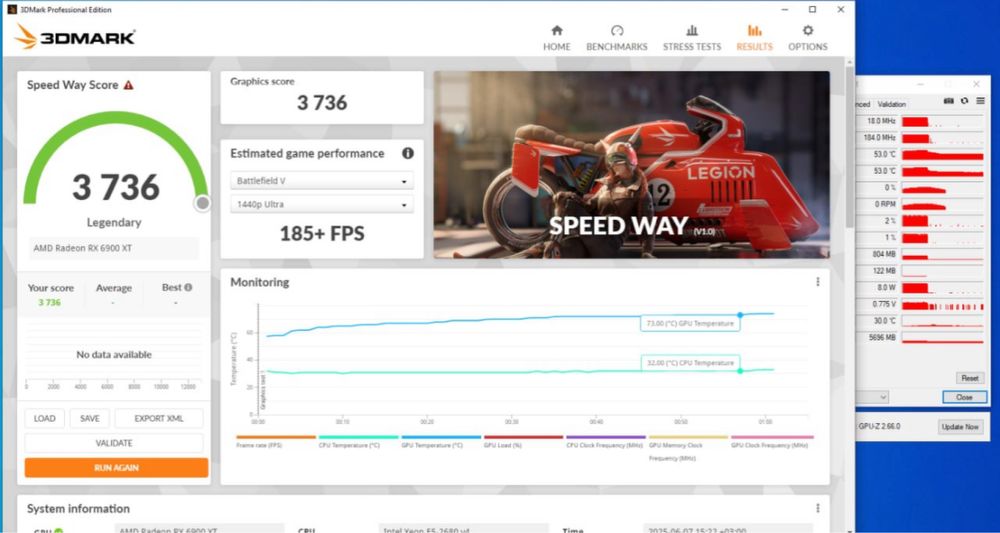Click the 32.00 (°C) CPU Temperature tooltip
The image size is (1000, 533).
point(690,363)
